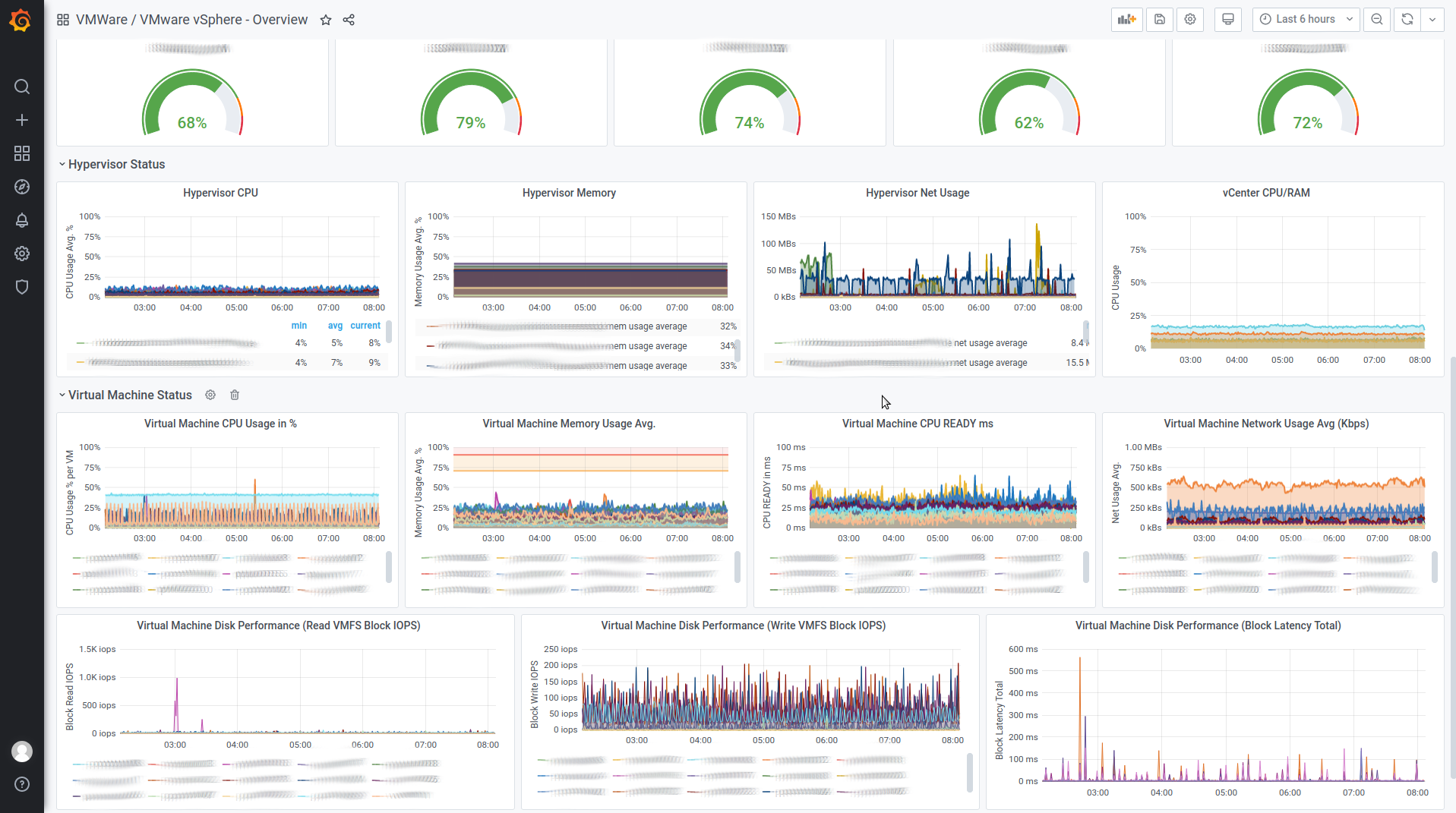Click the 62% gauge panel
This screenshot has width=1456, height=813.
pos(1029,93)
